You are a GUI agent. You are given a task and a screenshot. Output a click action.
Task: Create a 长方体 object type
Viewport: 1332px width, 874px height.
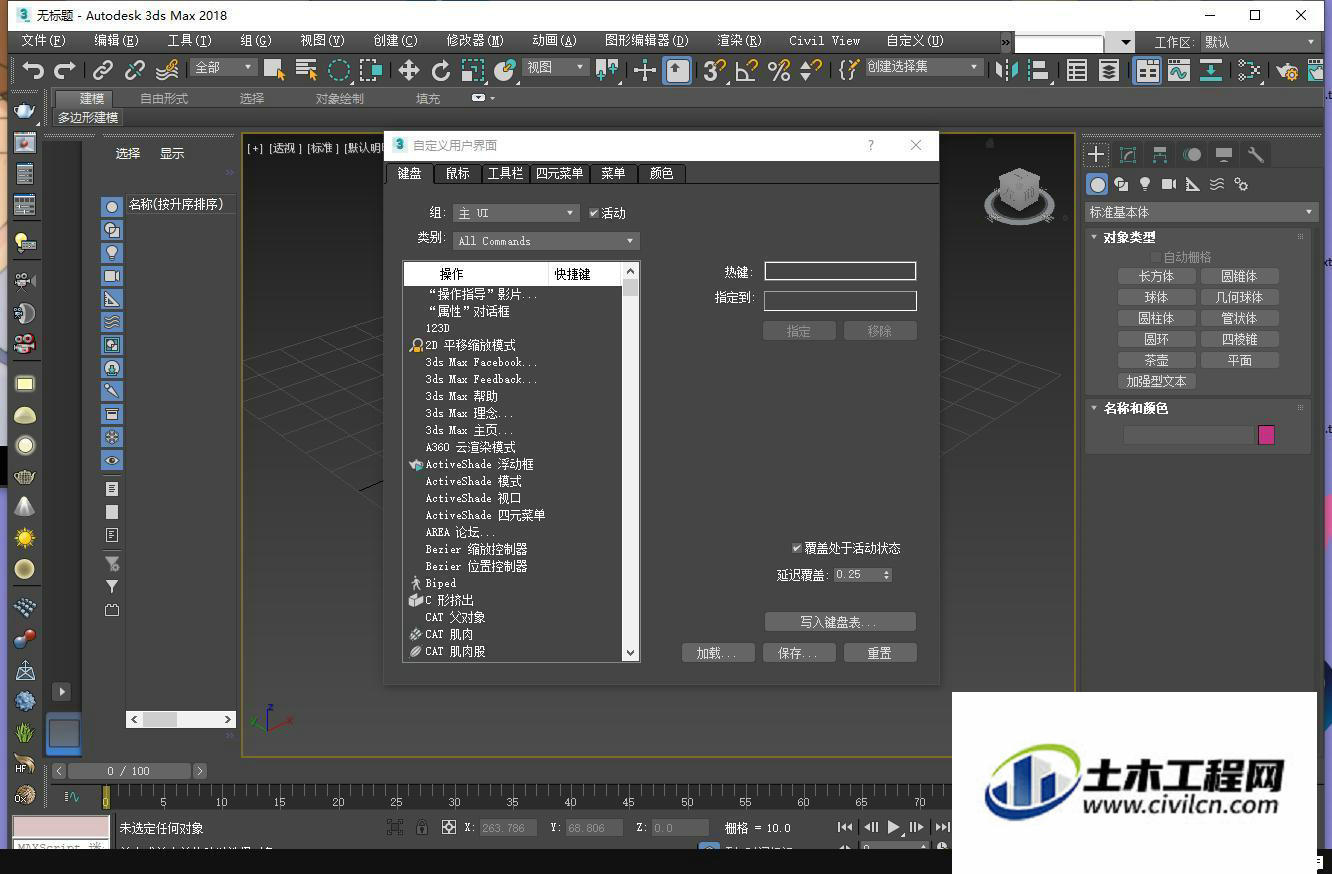pos(1156,276)
